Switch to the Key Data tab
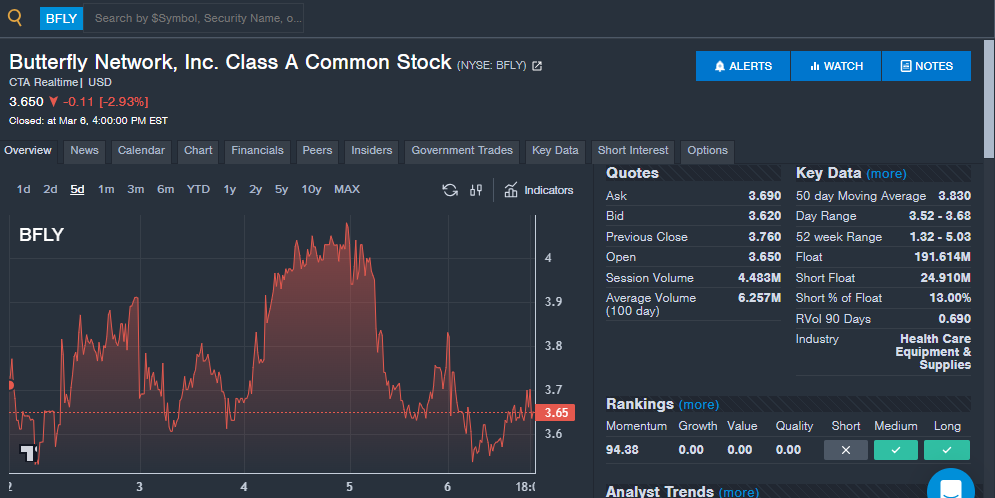 coord(555,151)
